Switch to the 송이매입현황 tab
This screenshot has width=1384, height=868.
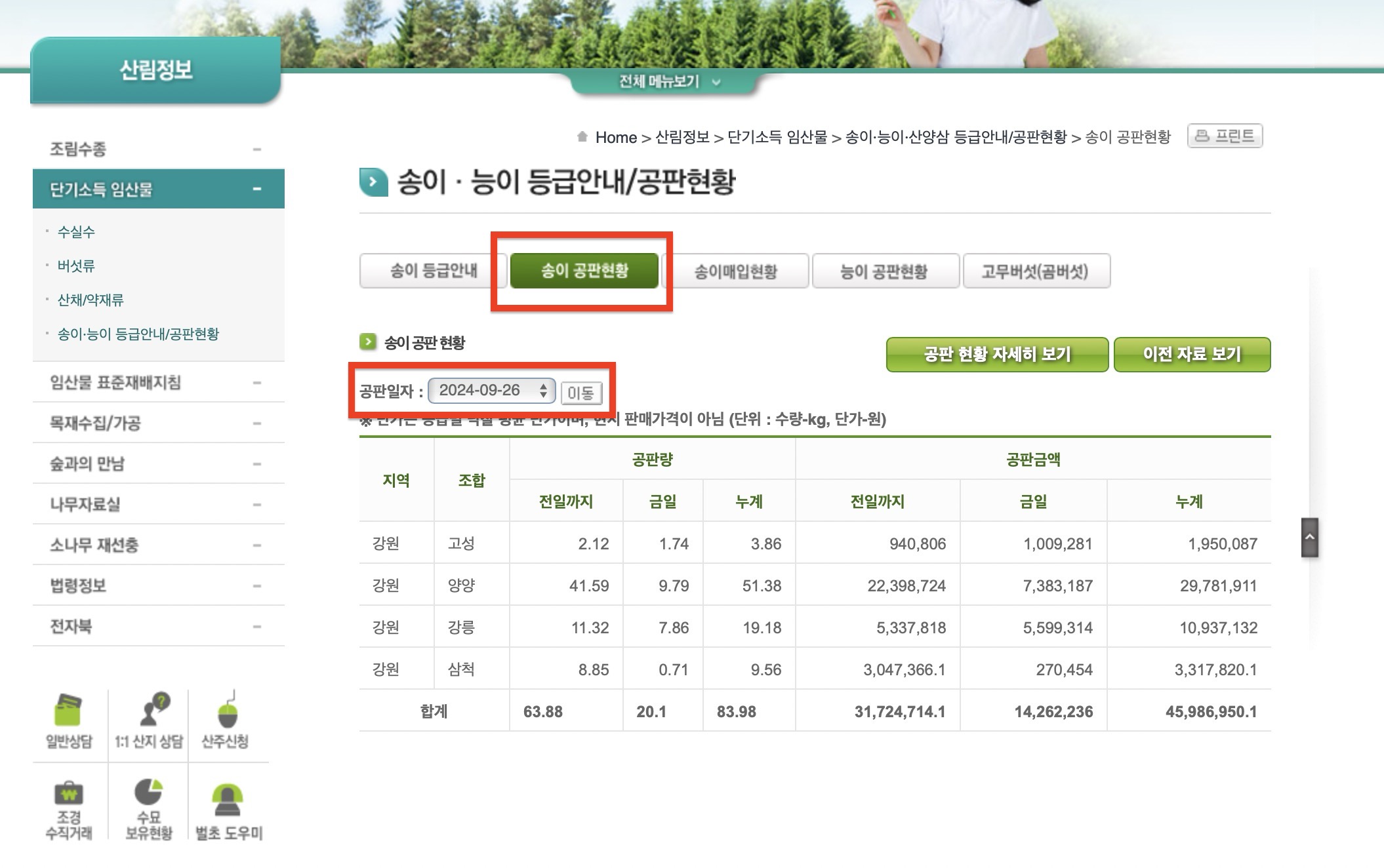point(735,271)
